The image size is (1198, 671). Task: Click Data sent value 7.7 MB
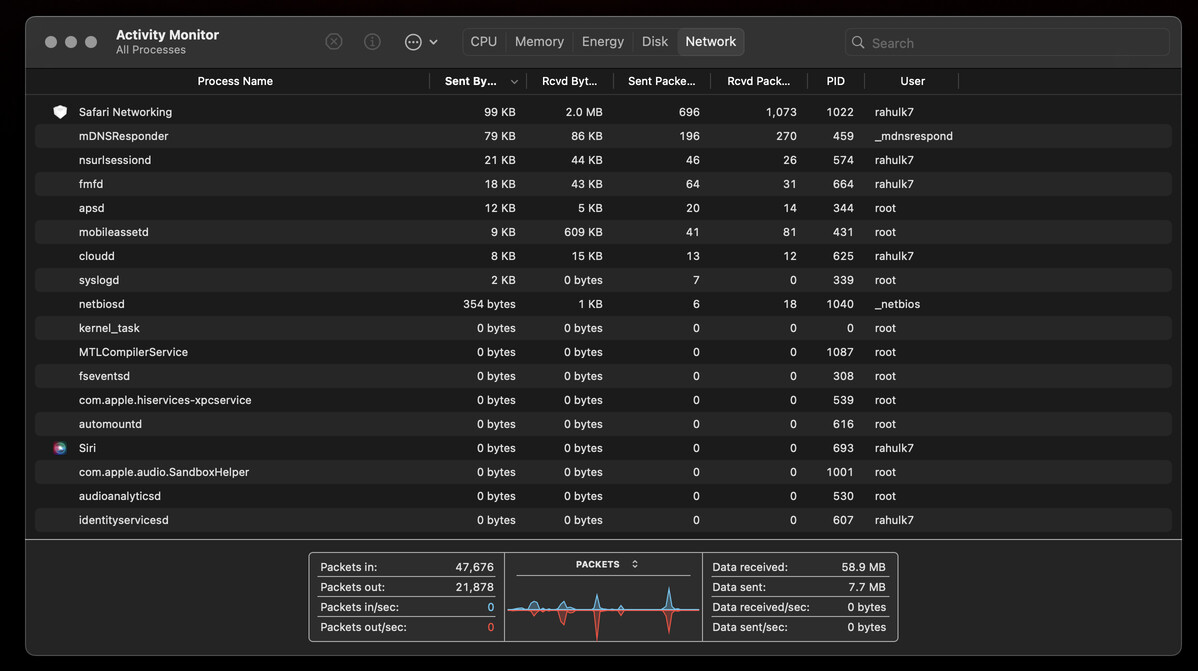[866, 587]
